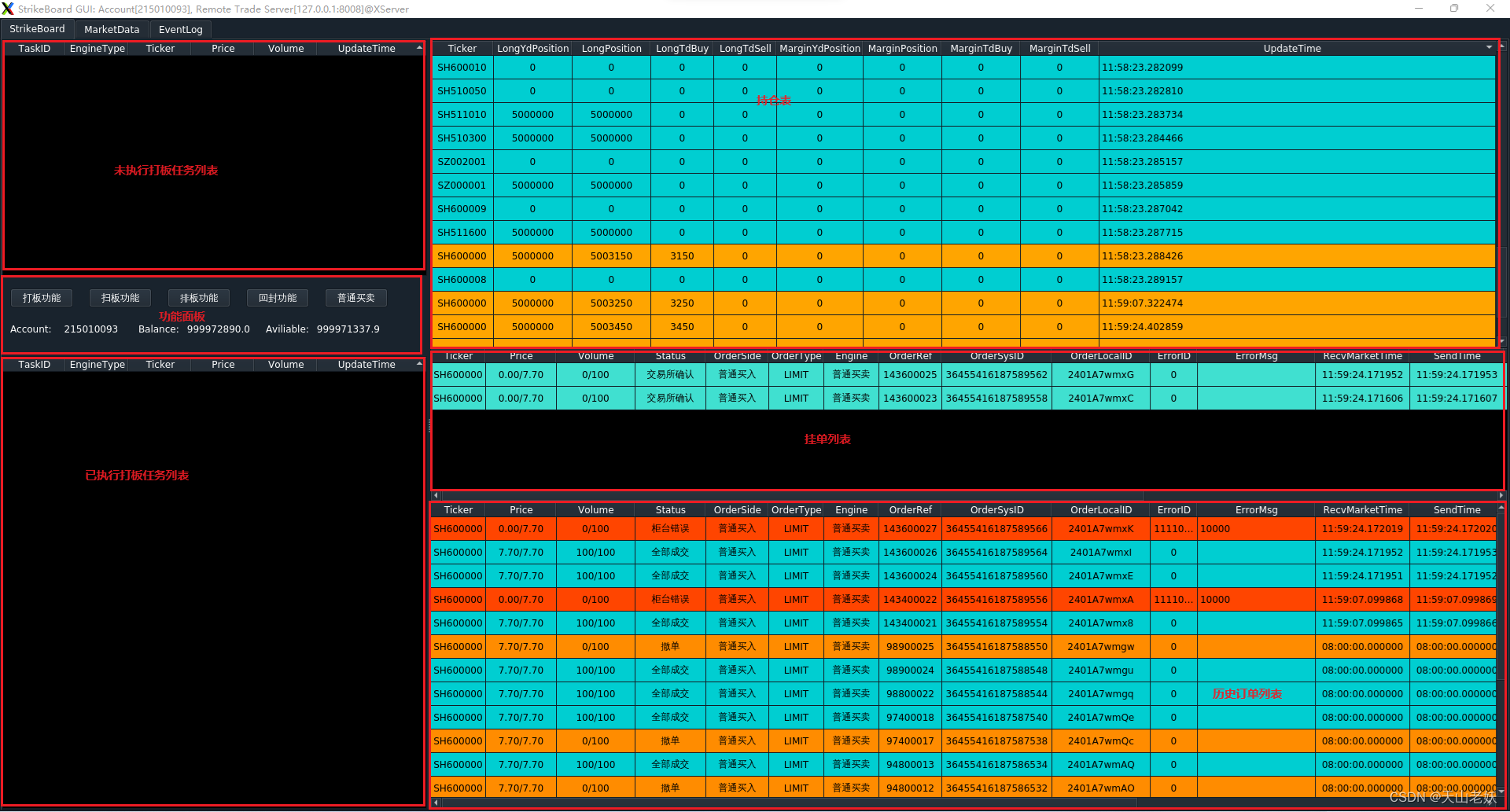Select the SZ000001 position row
Image resolution: width=1510 pixels, height=812 pixels.
pyautogui.click(x=963, y=186)
